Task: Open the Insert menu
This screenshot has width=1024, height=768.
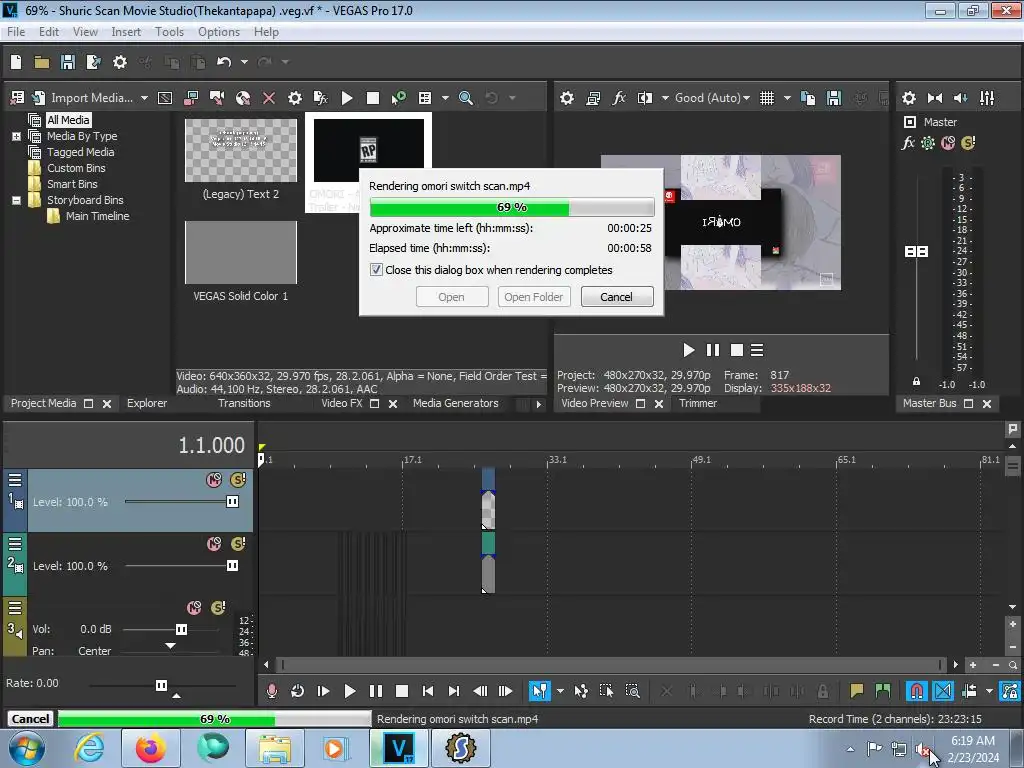Action: point(126,32)
